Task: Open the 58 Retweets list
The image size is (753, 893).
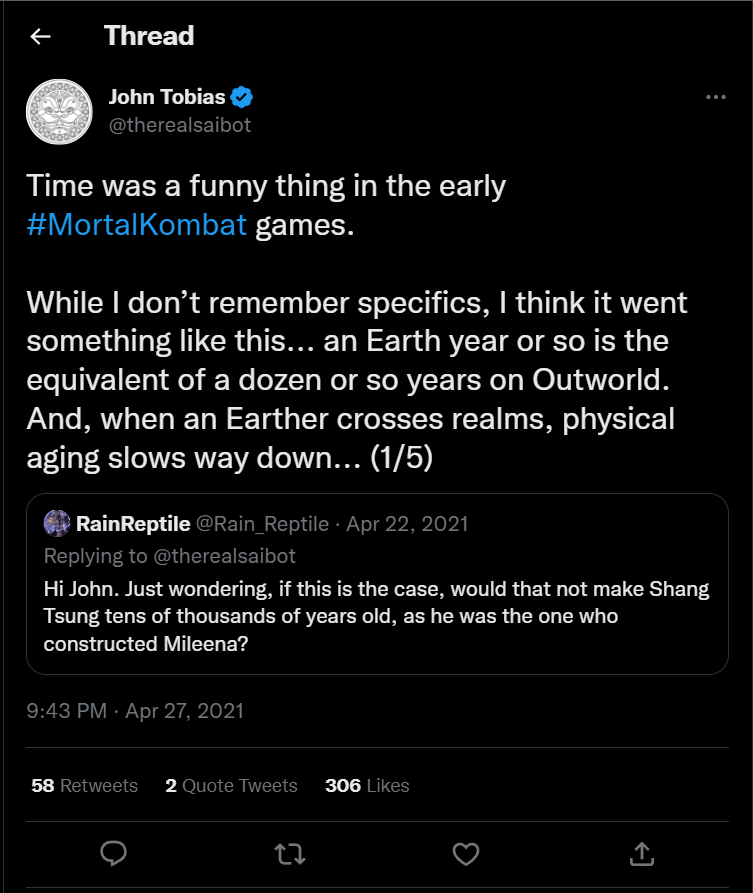Action: point(84,785)
